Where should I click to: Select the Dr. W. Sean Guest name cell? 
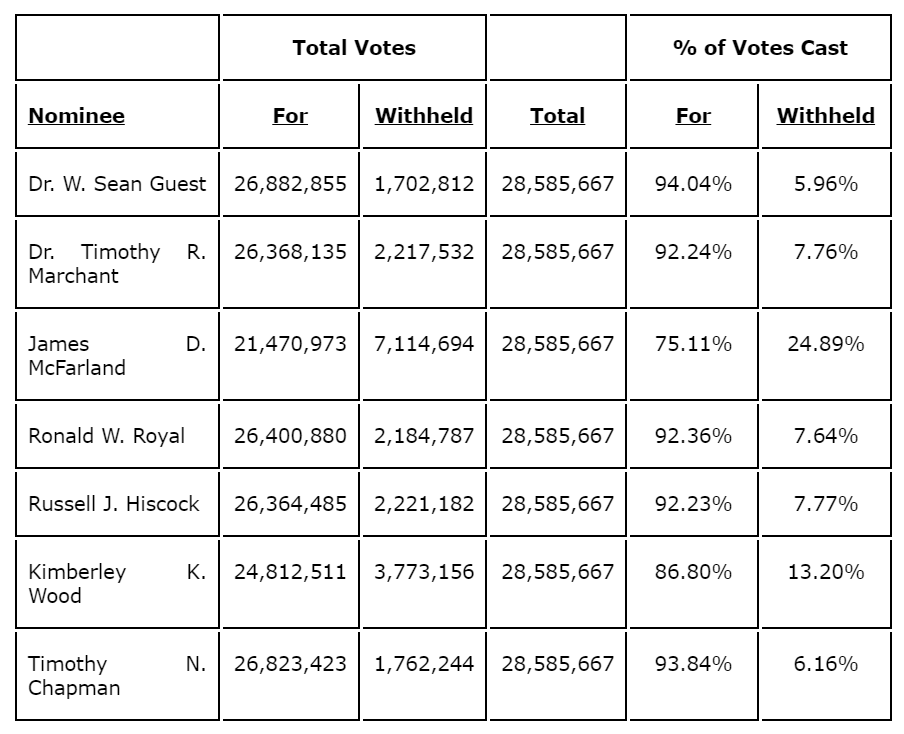coord(117,184)
